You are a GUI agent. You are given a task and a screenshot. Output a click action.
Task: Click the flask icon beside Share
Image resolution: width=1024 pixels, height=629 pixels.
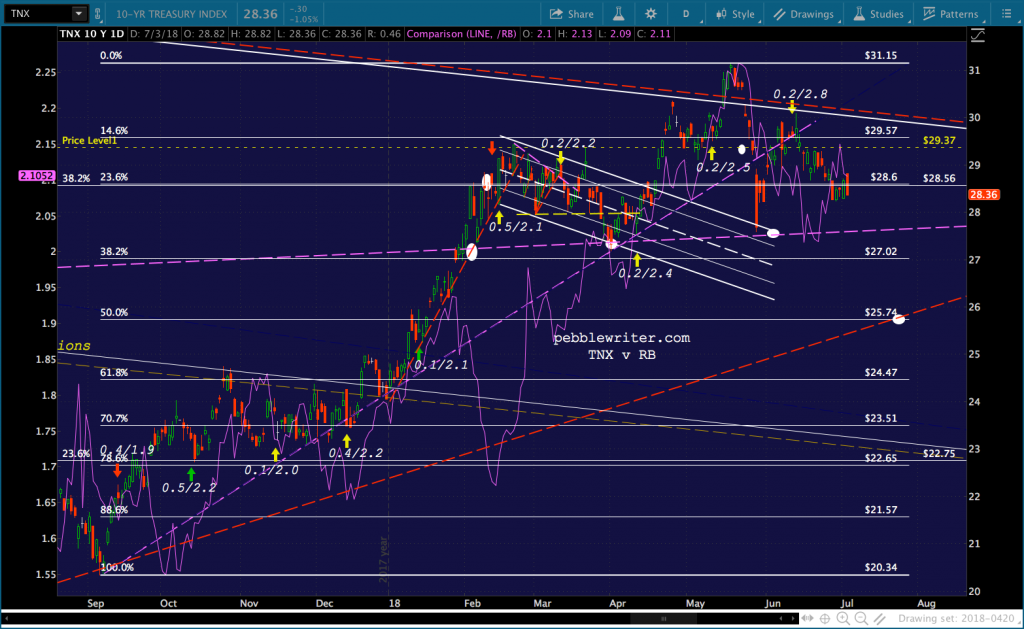(x=618, y=14)
